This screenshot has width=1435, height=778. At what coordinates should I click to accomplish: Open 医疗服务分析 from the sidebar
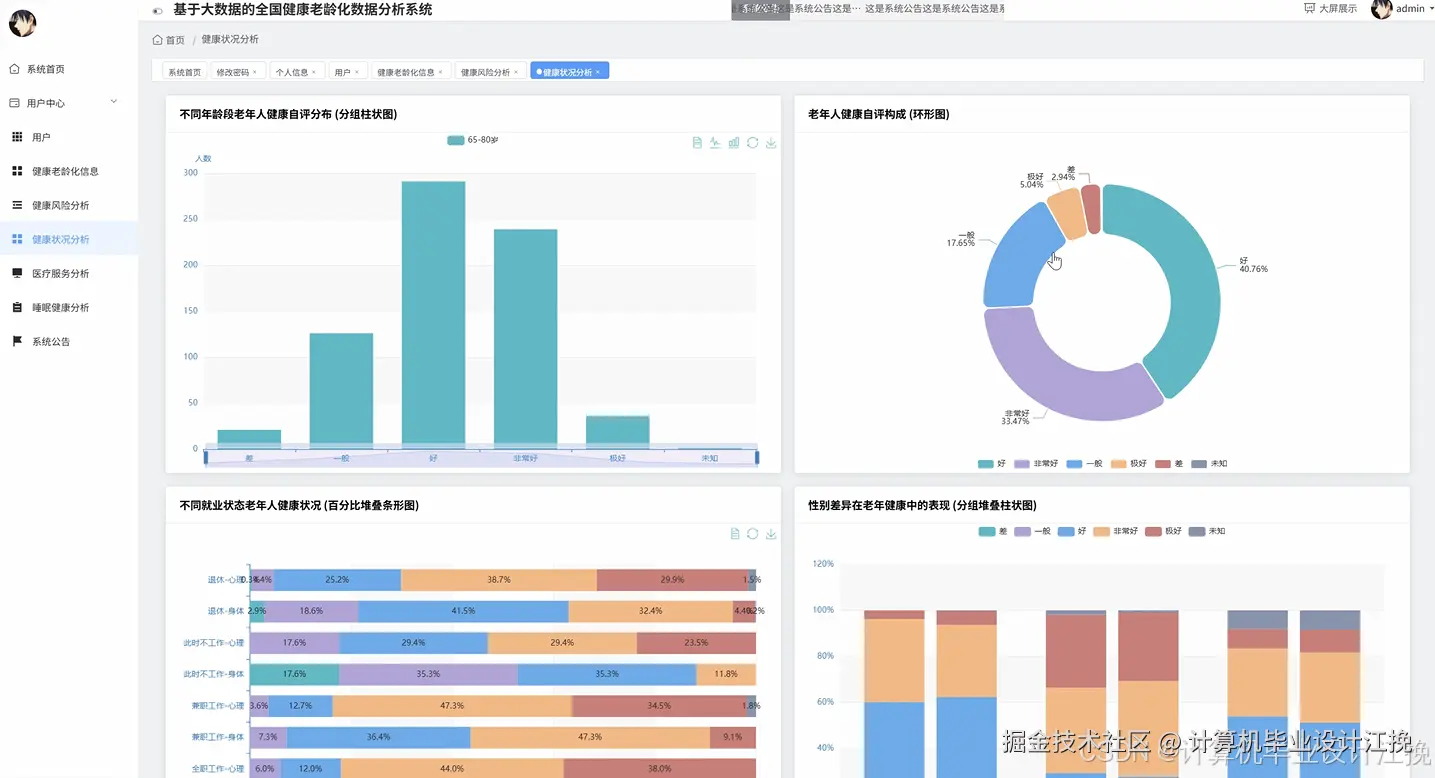coord(69,273)
